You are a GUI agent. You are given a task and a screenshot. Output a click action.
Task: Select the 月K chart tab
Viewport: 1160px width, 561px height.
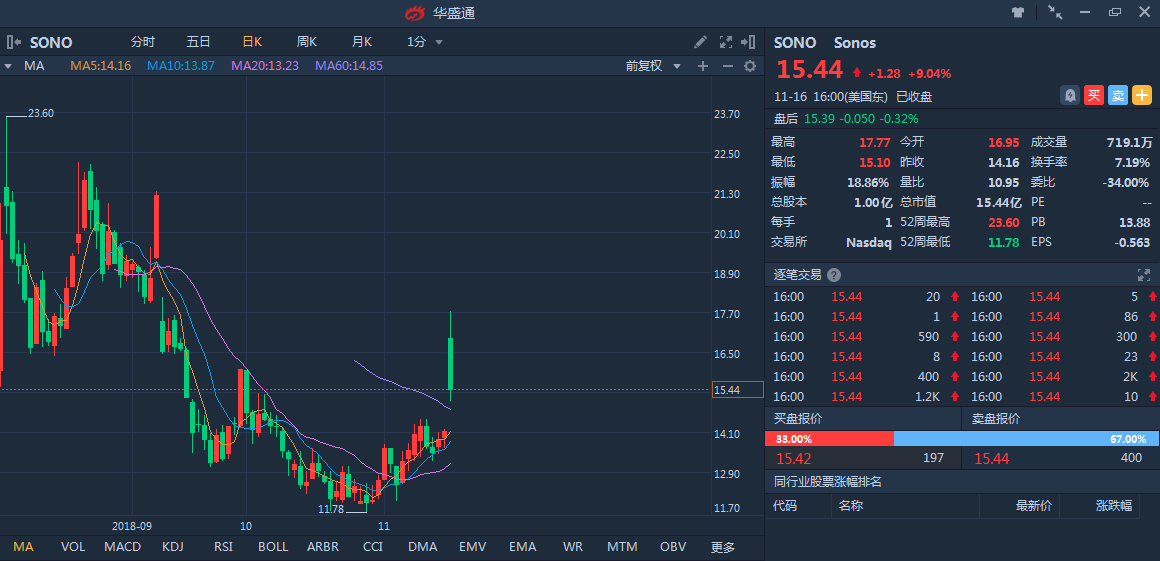click(x=362, y=42)
